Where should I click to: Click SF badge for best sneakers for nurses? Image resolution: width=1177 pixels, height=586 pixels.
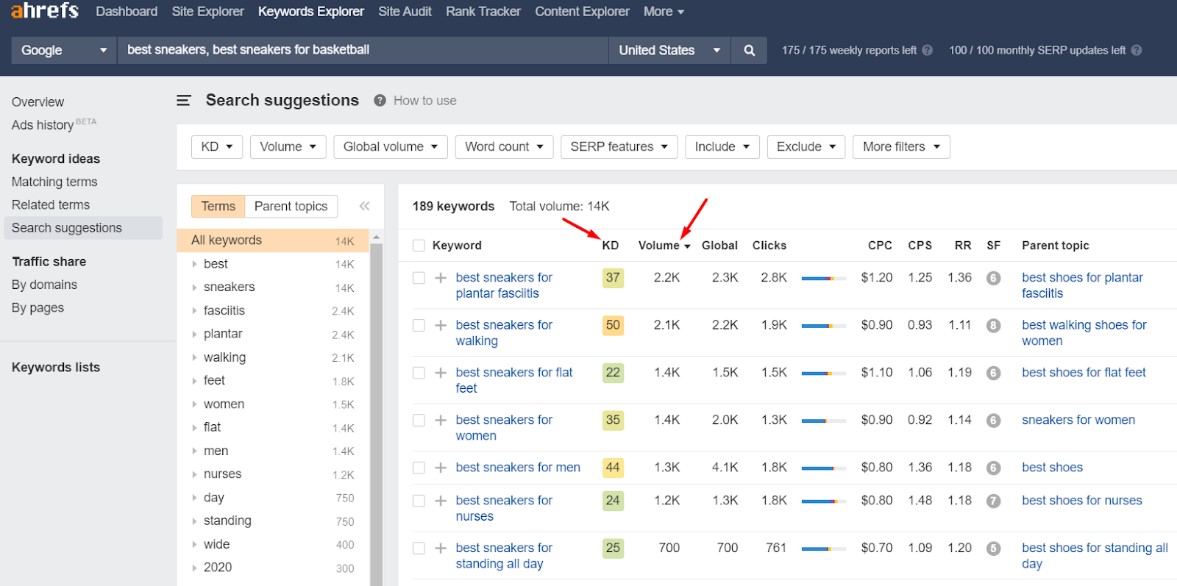(x=993, y=500)
